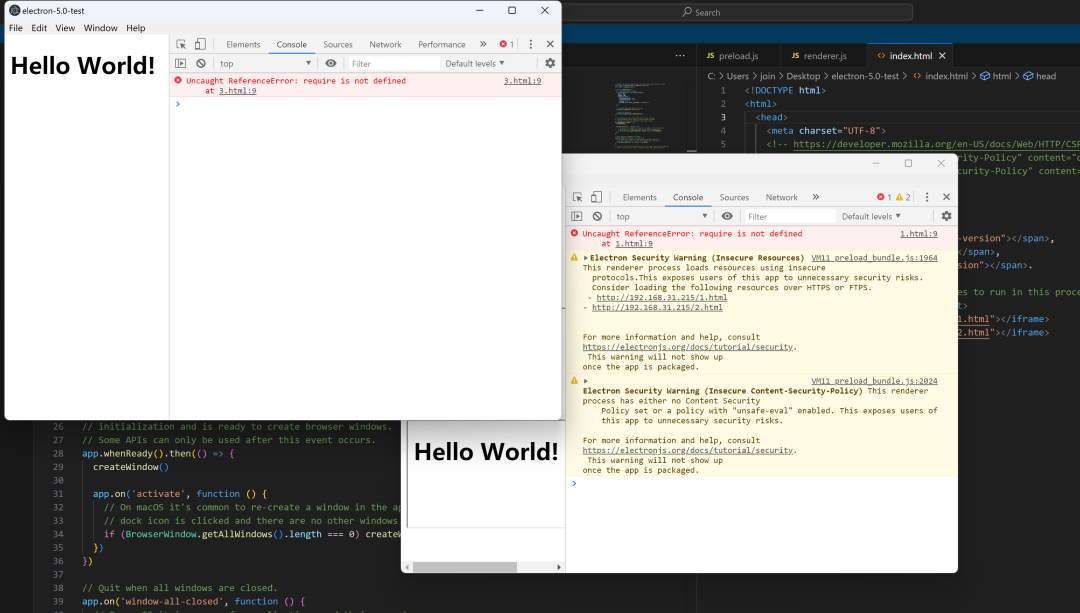Click live expression eye icon in lower DevTools
The image size is (1080, 613).
[727, 216]
